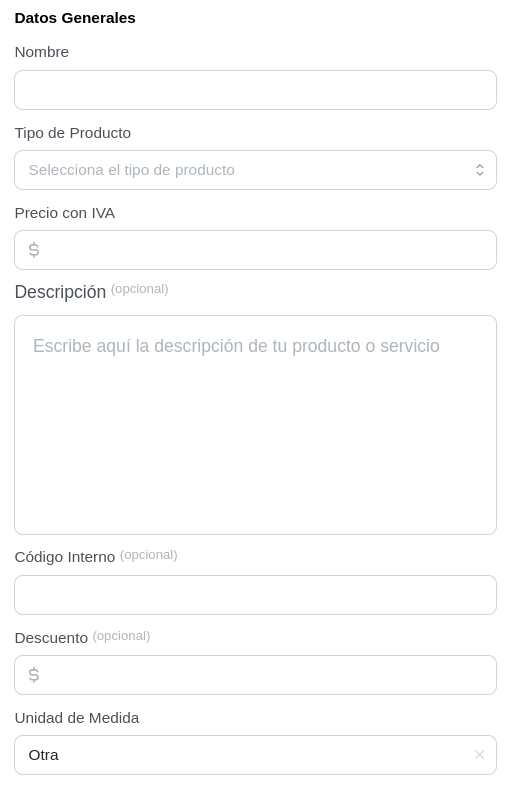Clear the Otra selection with the X icon

479,755
